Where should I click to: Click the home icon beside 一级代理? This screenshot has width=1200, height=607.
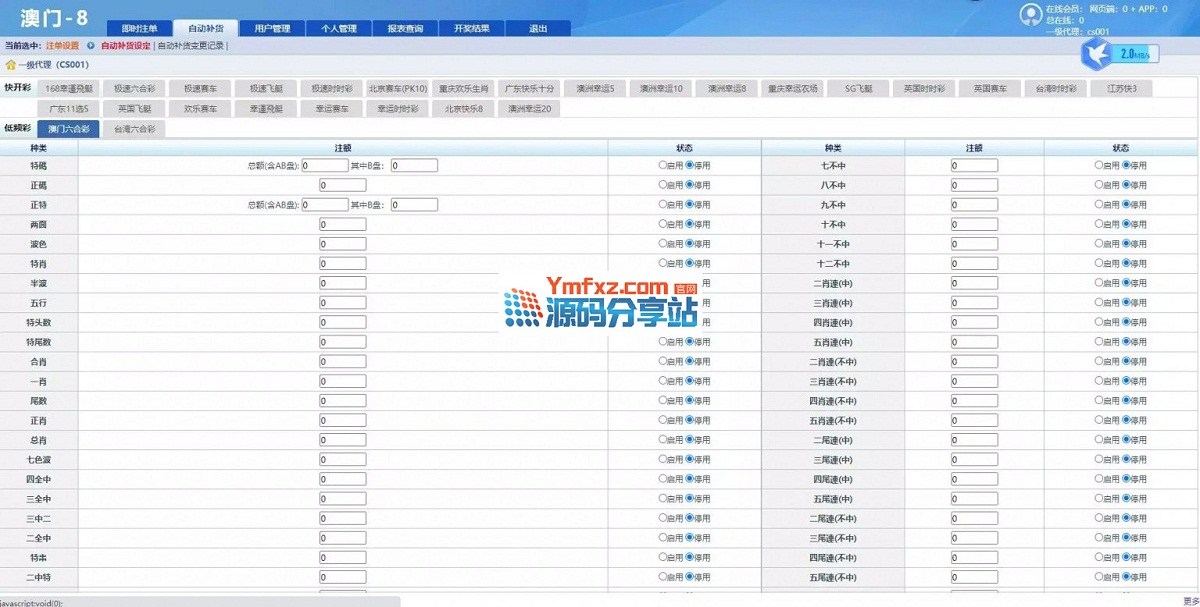(10, 65)
